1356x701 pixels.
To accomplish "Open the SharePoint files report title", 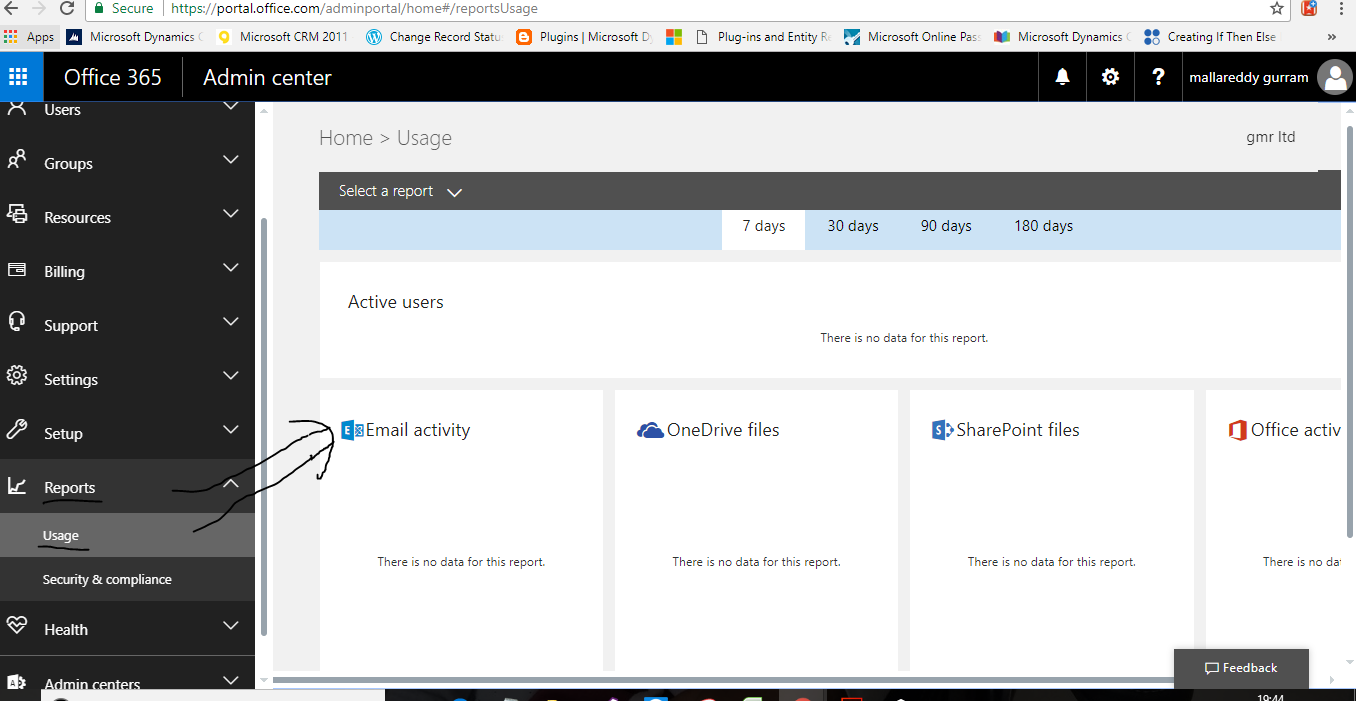I will click(1018, 430).
